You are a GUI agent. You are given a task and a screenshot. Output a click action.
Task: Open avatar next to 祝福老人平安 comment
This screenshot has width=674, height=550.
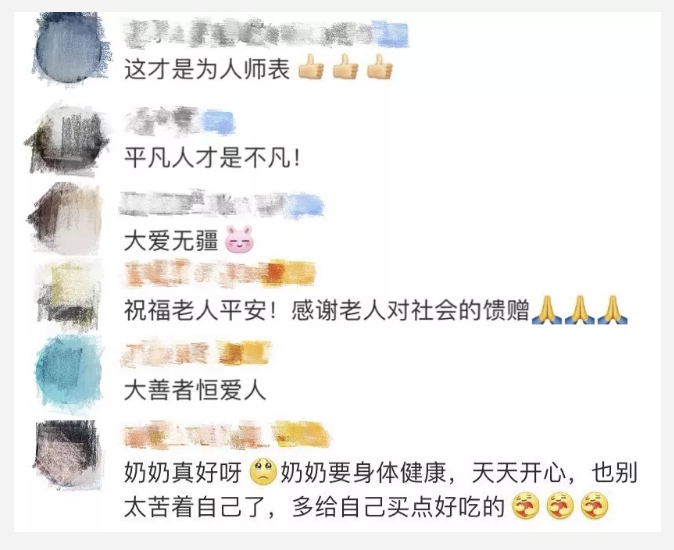click(x=69, y=294)
